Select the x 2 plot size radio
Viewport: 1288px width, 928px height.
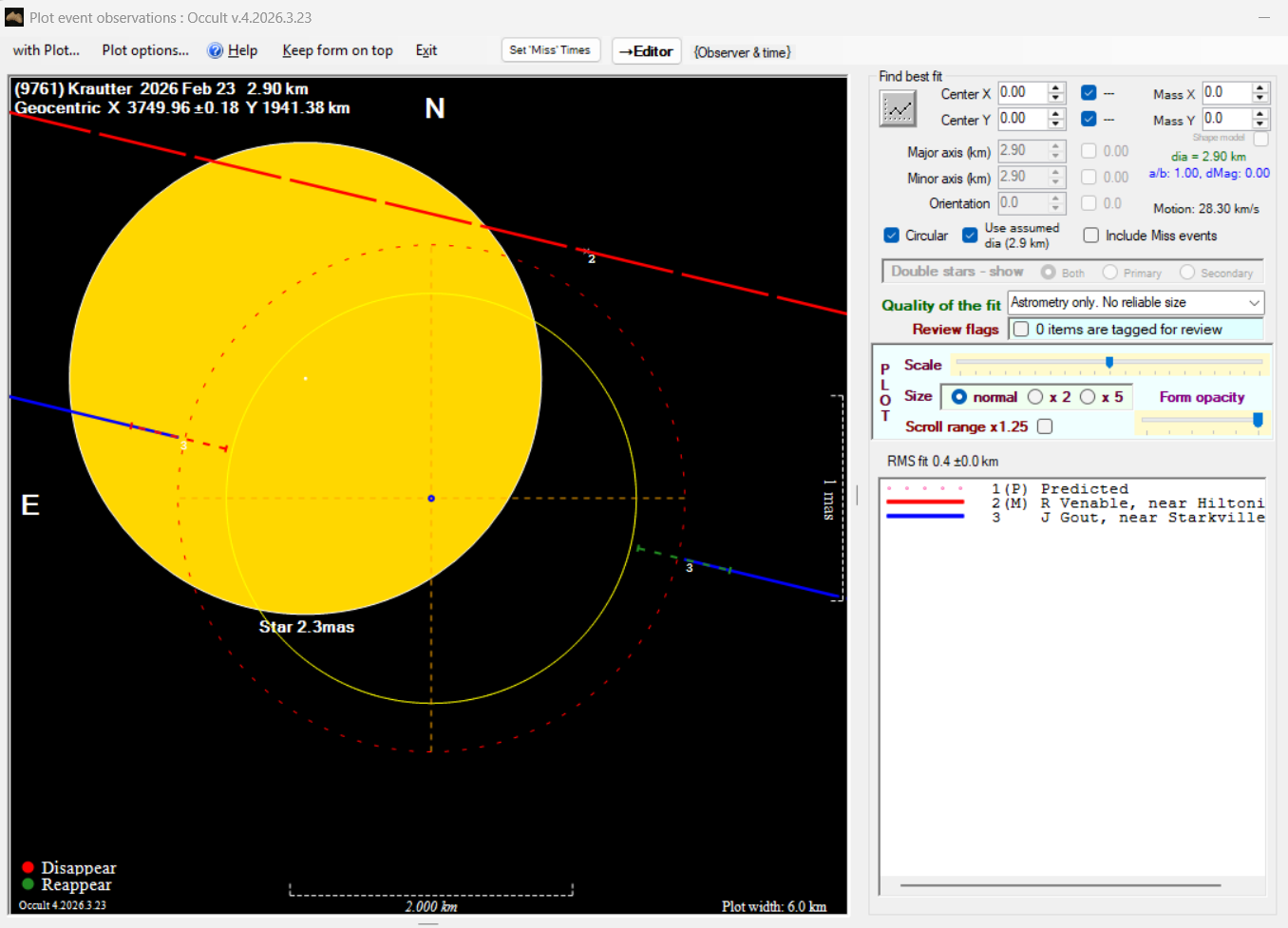tap(1036, 397)
